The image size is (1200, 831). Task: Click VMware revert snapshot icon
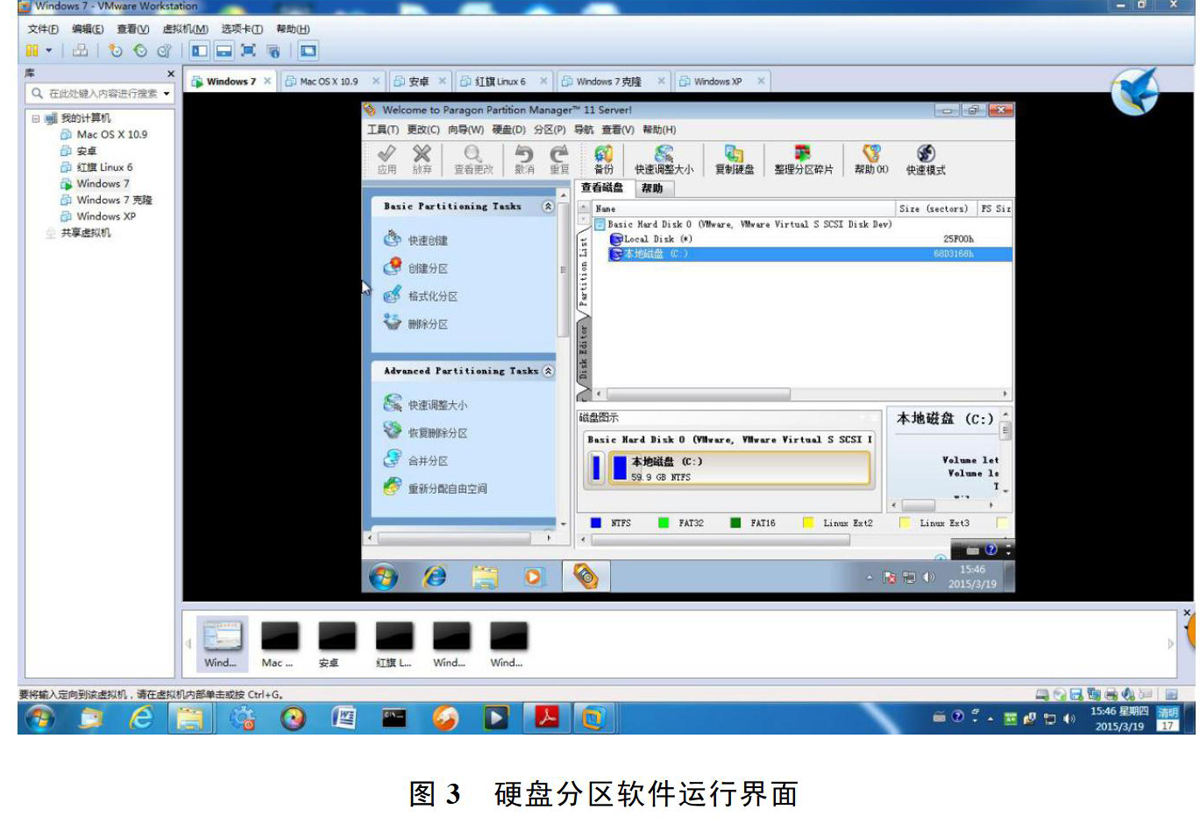click(140, 50)
